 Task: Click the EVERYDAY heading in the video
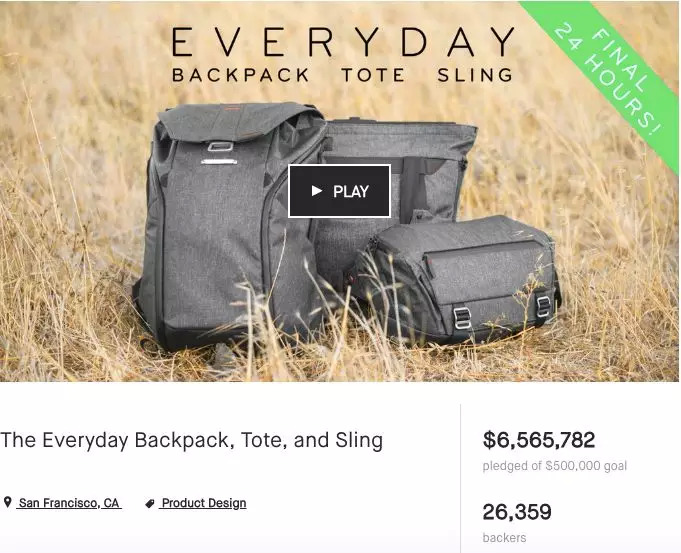point(343,42)
